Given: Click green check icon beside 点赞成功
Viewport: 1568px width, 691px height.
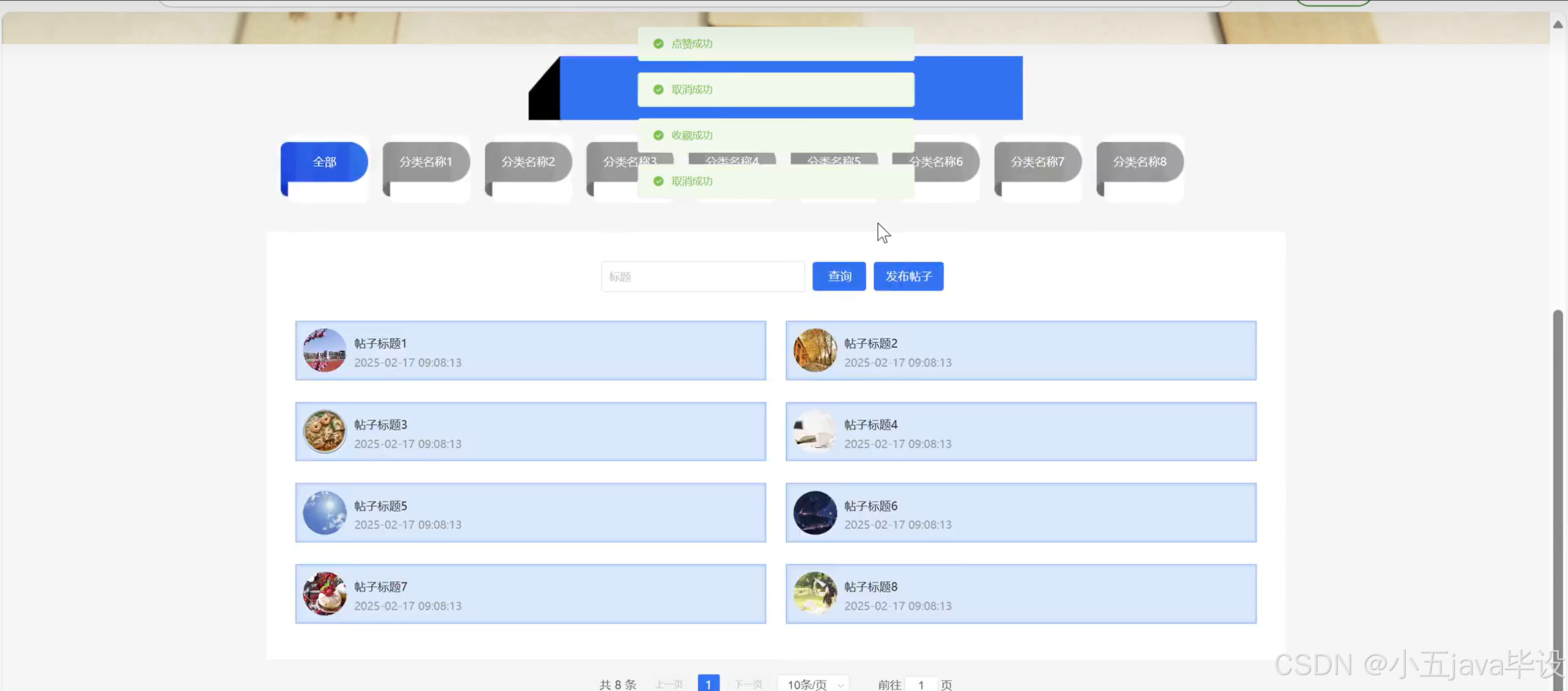Looking at the screenshot, I should point(658,44).
